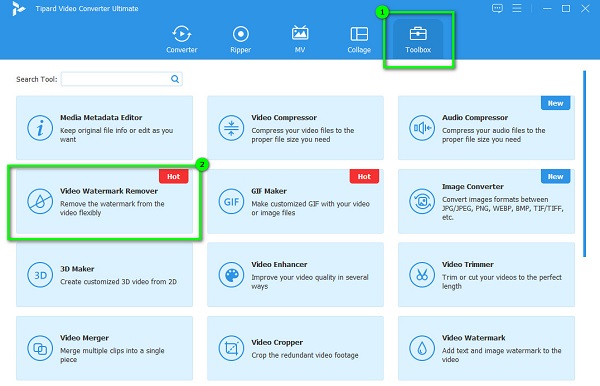600x386 pixels.
Task: Select the Video Enhancer palette icon
Action: pyautogui.click(x=231, y=275)
